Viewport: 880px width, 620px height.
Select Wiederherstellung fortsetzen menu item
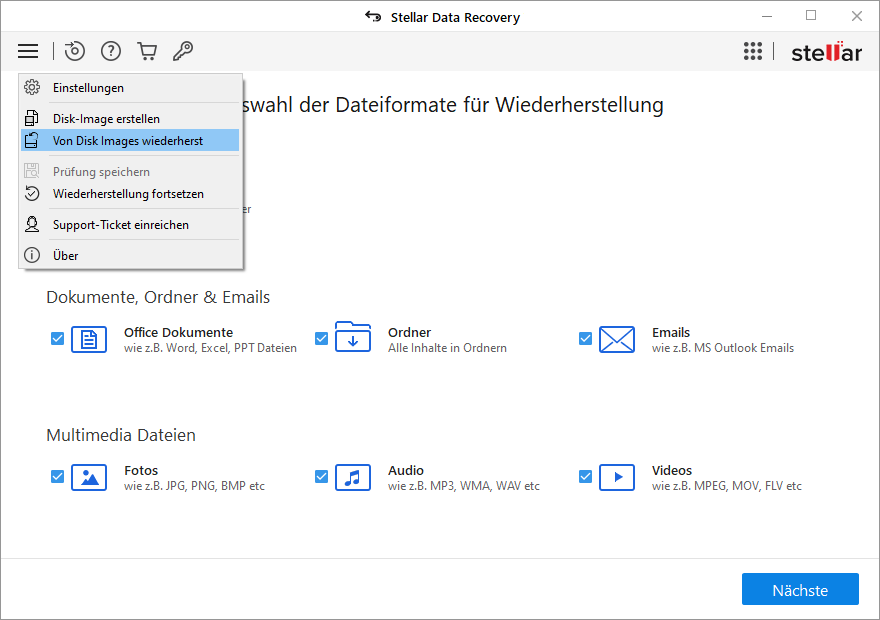click(x=130, y=194)
